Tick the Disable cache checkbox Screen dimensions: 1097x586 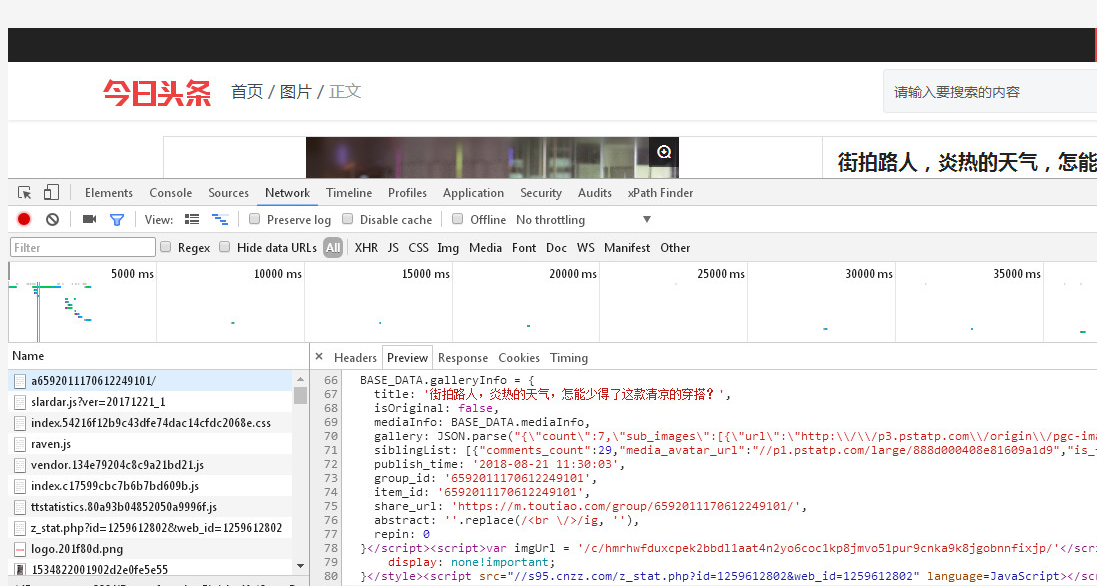click(348, 219)
